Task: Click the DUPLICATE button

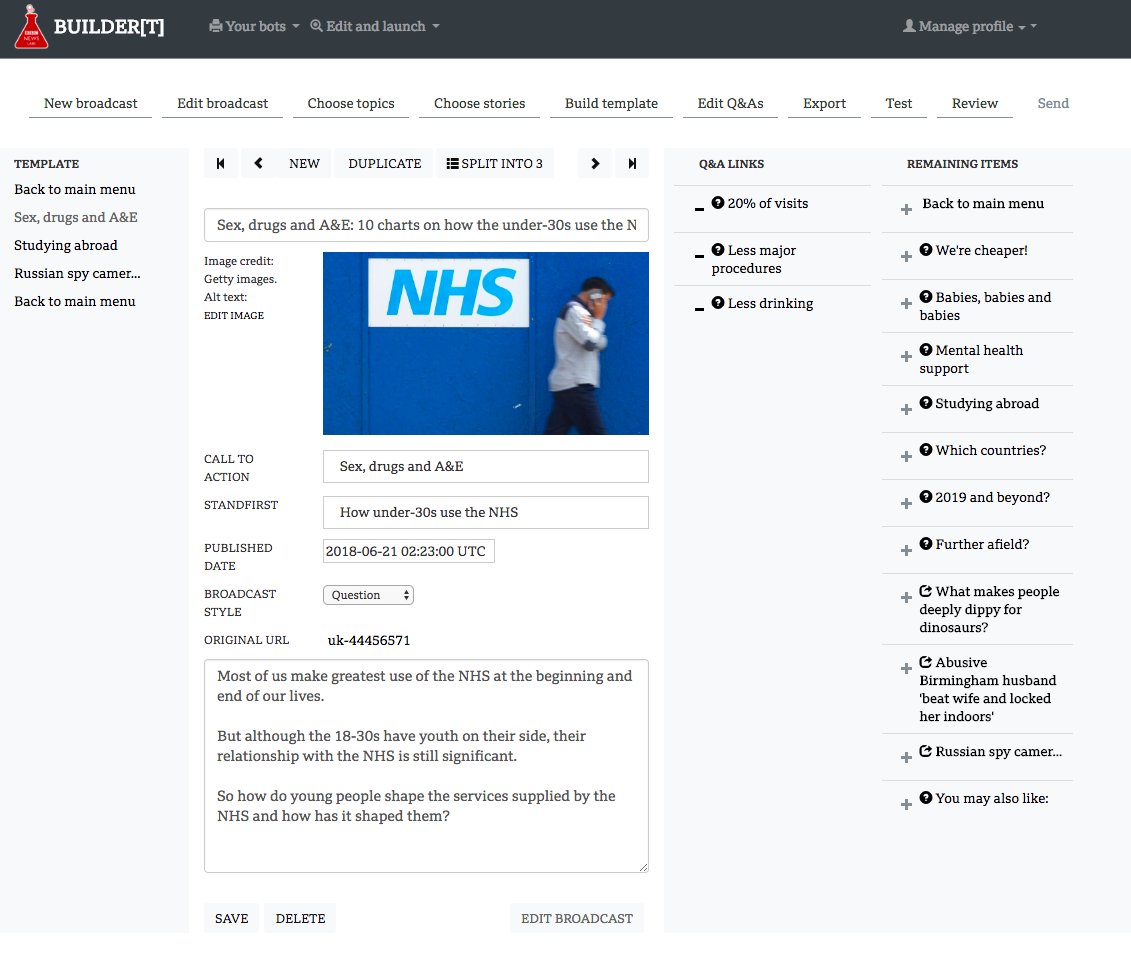Action: click(x=384, y=164)
